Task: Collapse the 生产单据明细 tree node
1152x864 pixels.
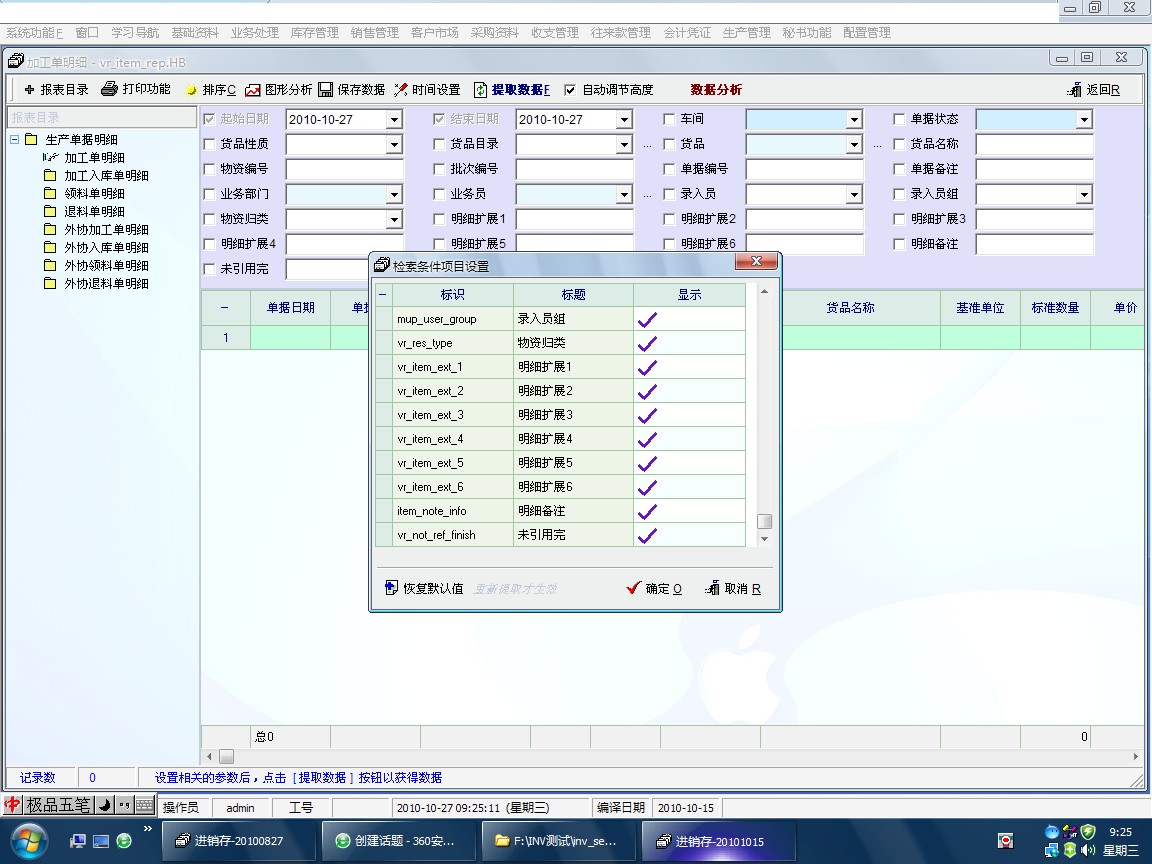Action: pos(15,140)
